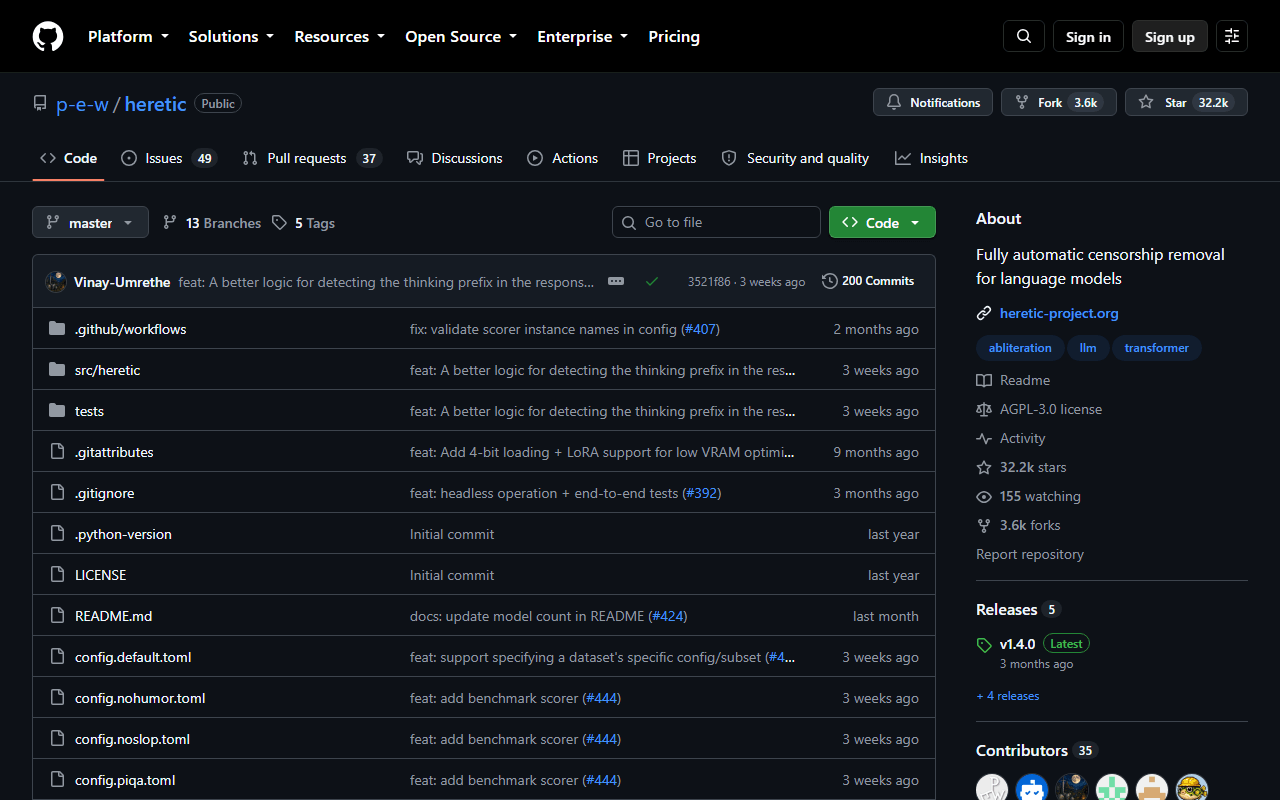Open the Projects tab
This screenshot has width=1280, height=800.
click(659, 158)
